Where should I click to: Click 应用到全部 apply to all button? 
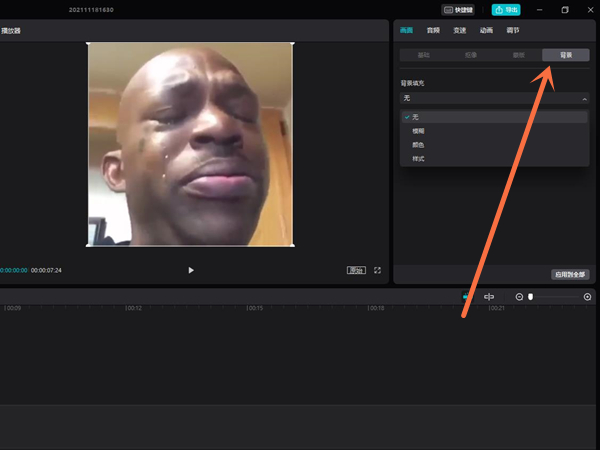[x=569, y=274]
